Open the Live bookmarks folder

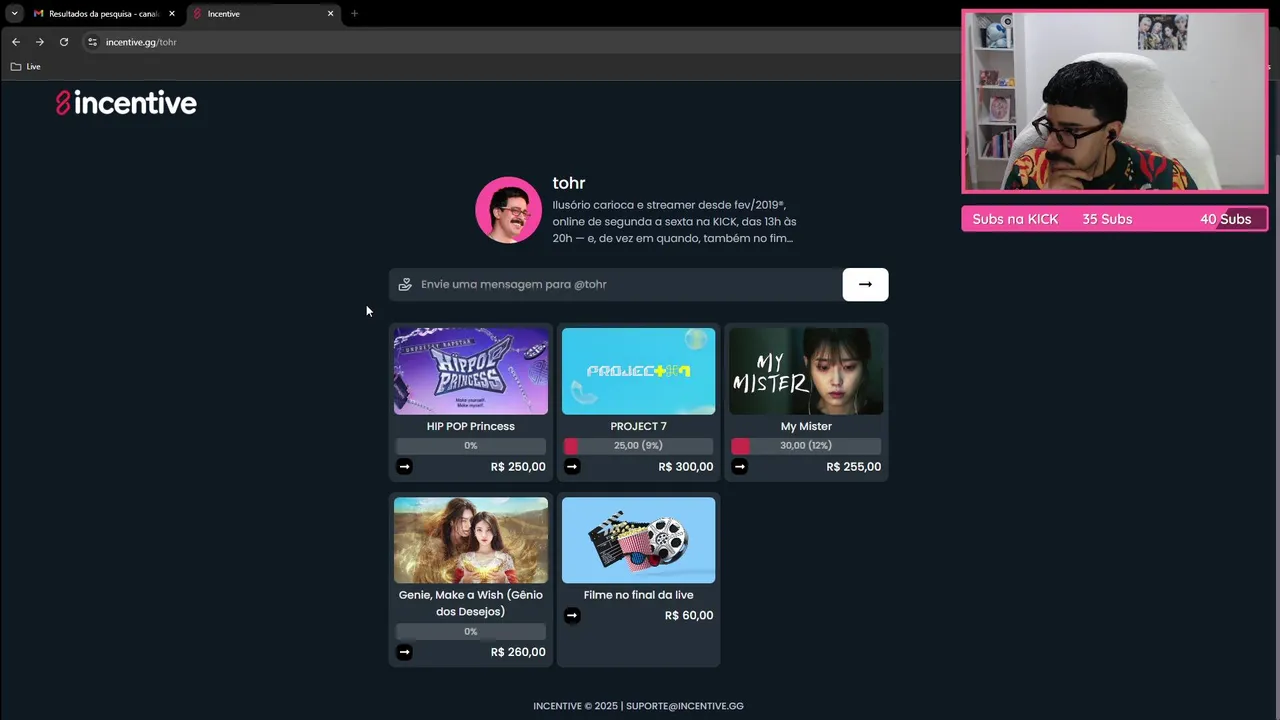click(x=26, y=66)
